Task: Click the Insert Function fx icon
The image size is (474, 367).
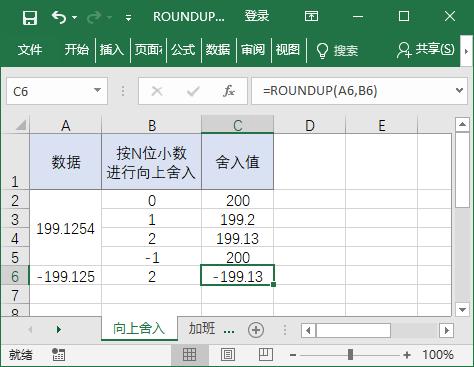Action: point(229,91)
